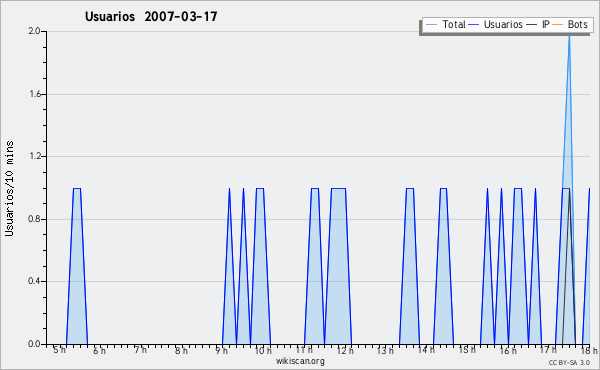Click the CC BY-SA 3.0 license text
Image resolution: width=600 pixels, height=370 pixels.
click(569, 362)
